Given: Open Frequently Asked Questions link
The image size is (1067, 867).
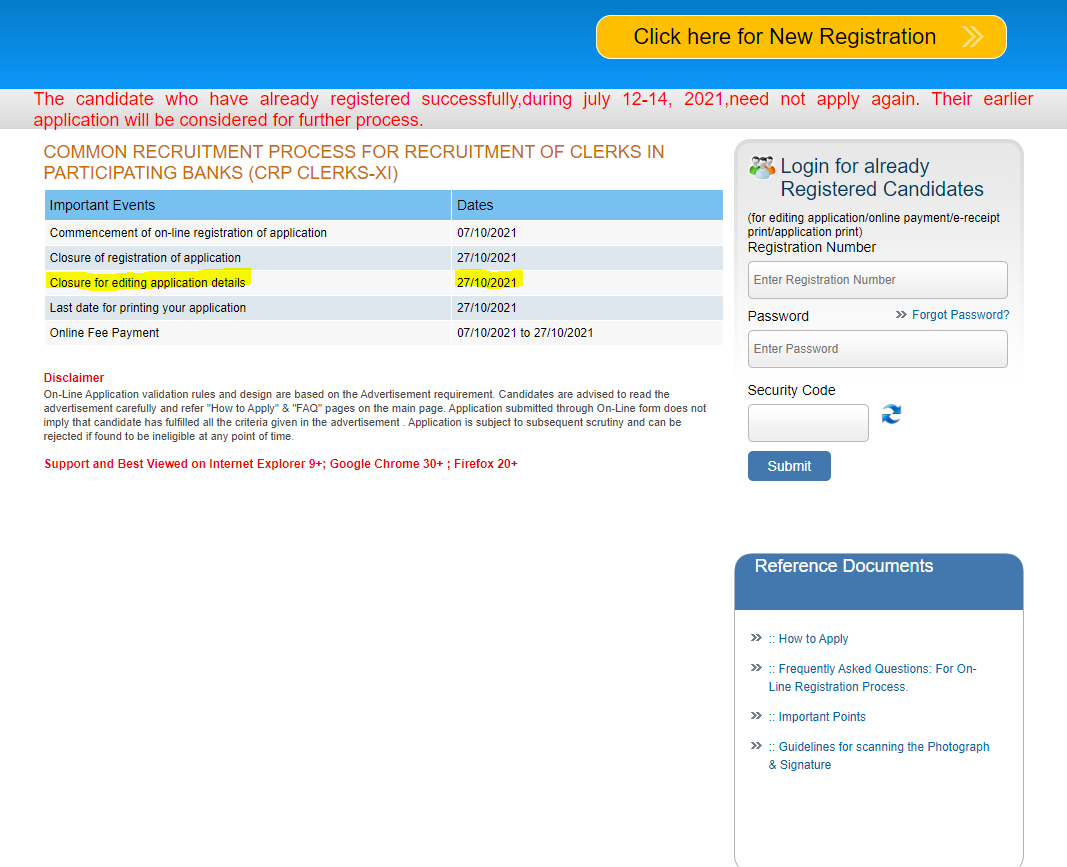Looking at the screenshot, I should [876, 669].
